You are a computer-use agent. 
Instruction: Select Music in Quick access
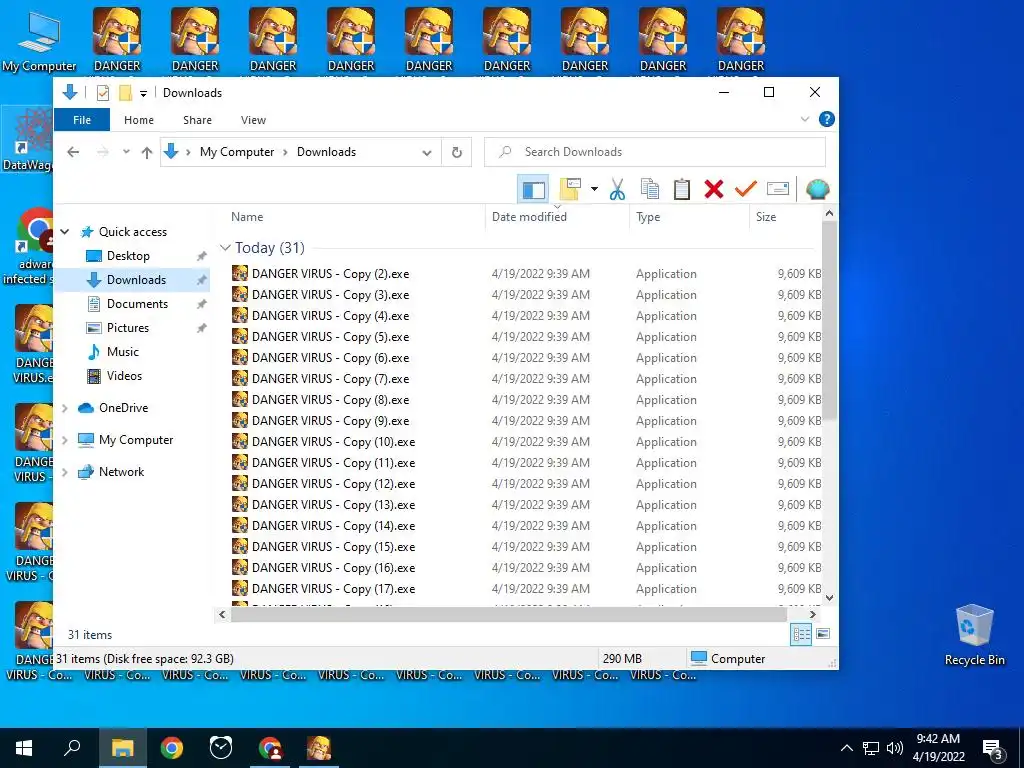pos(123,352)
